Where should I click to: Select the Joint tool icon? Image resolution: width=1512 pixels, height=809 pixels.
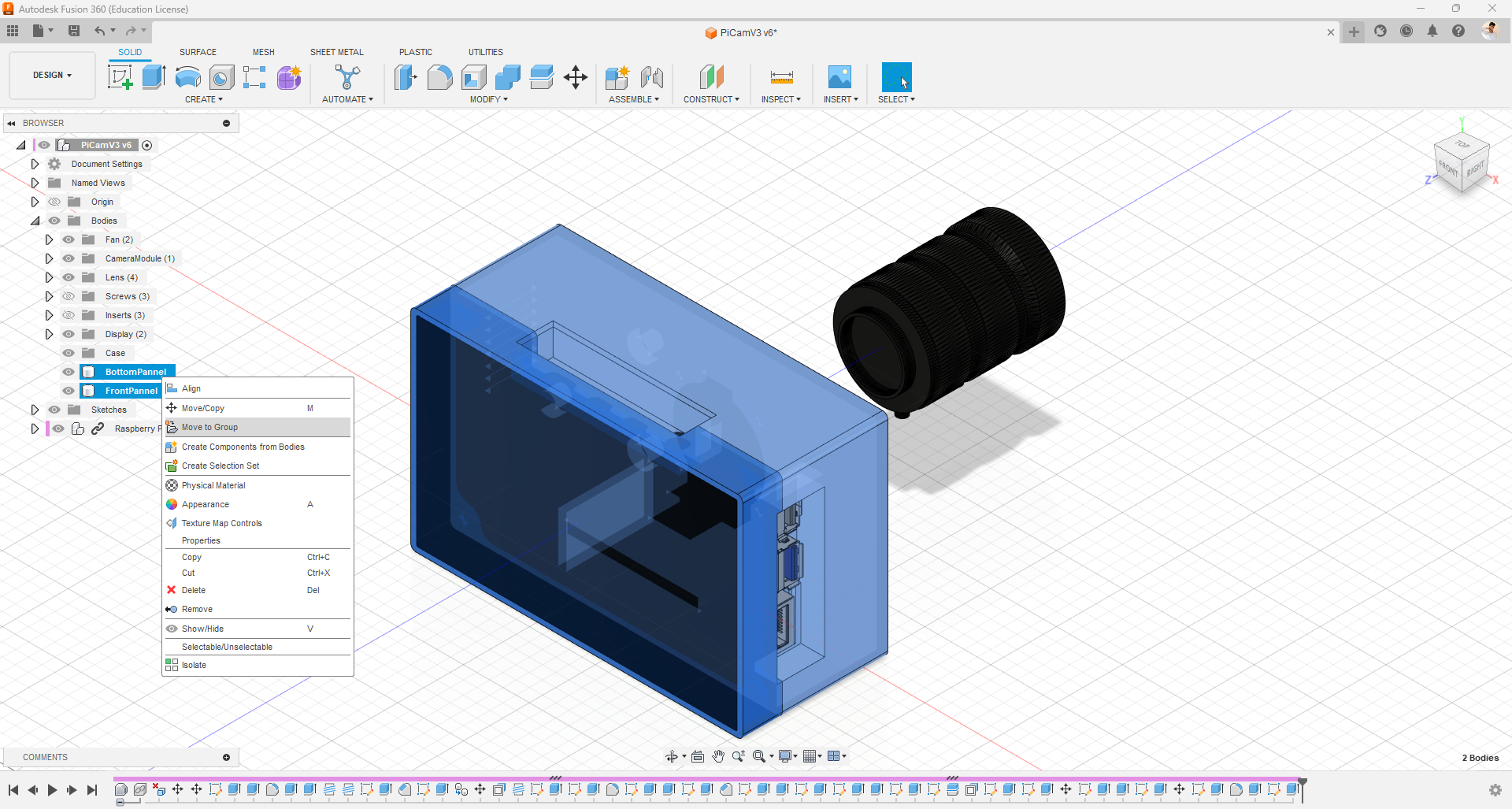pos(651,77)
